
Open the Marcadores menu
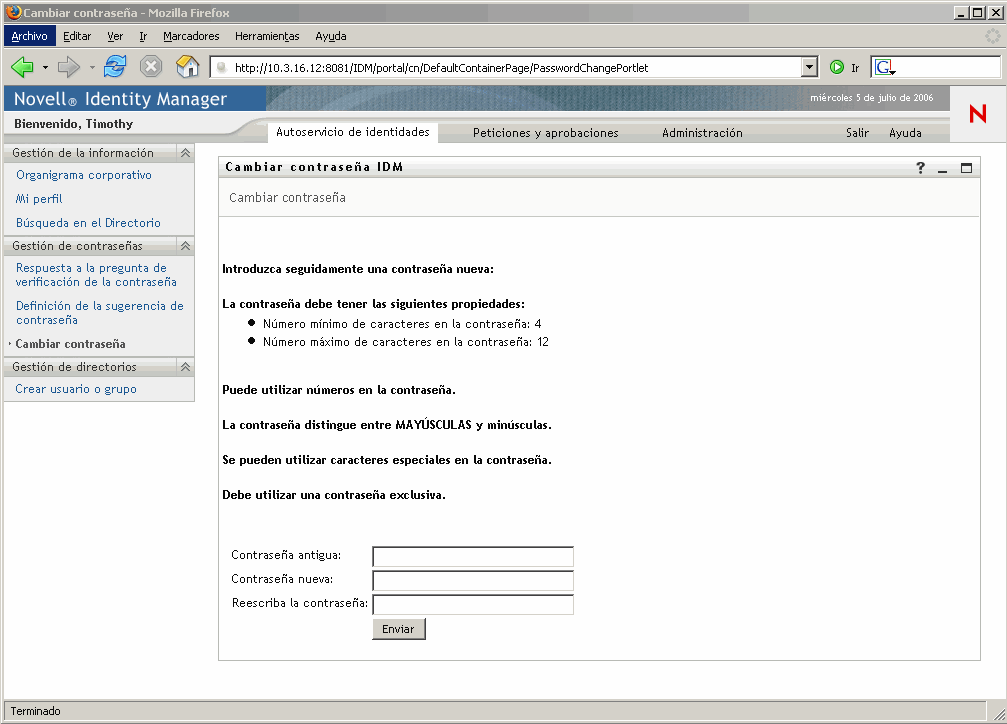click(x=191, y=36)
